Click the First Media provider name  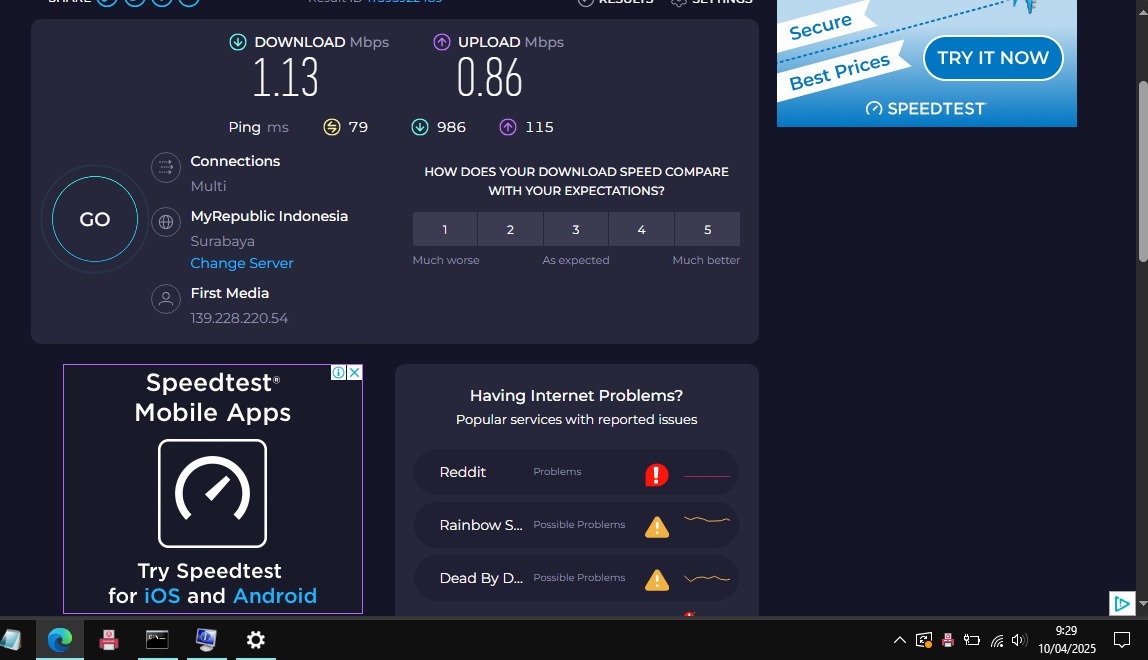tap(230, 293)
